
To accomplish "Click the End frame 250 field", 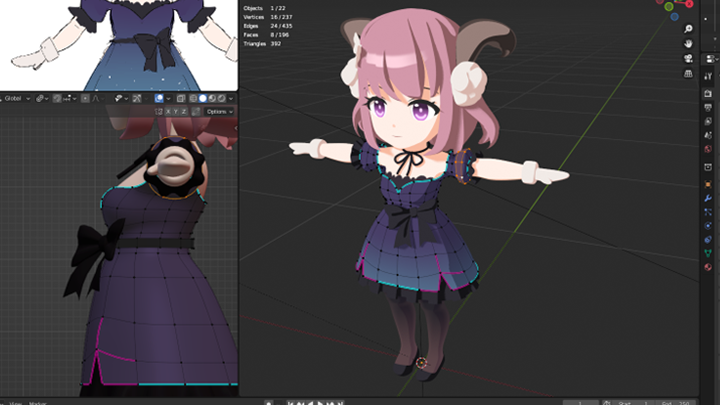I will 675,403.
